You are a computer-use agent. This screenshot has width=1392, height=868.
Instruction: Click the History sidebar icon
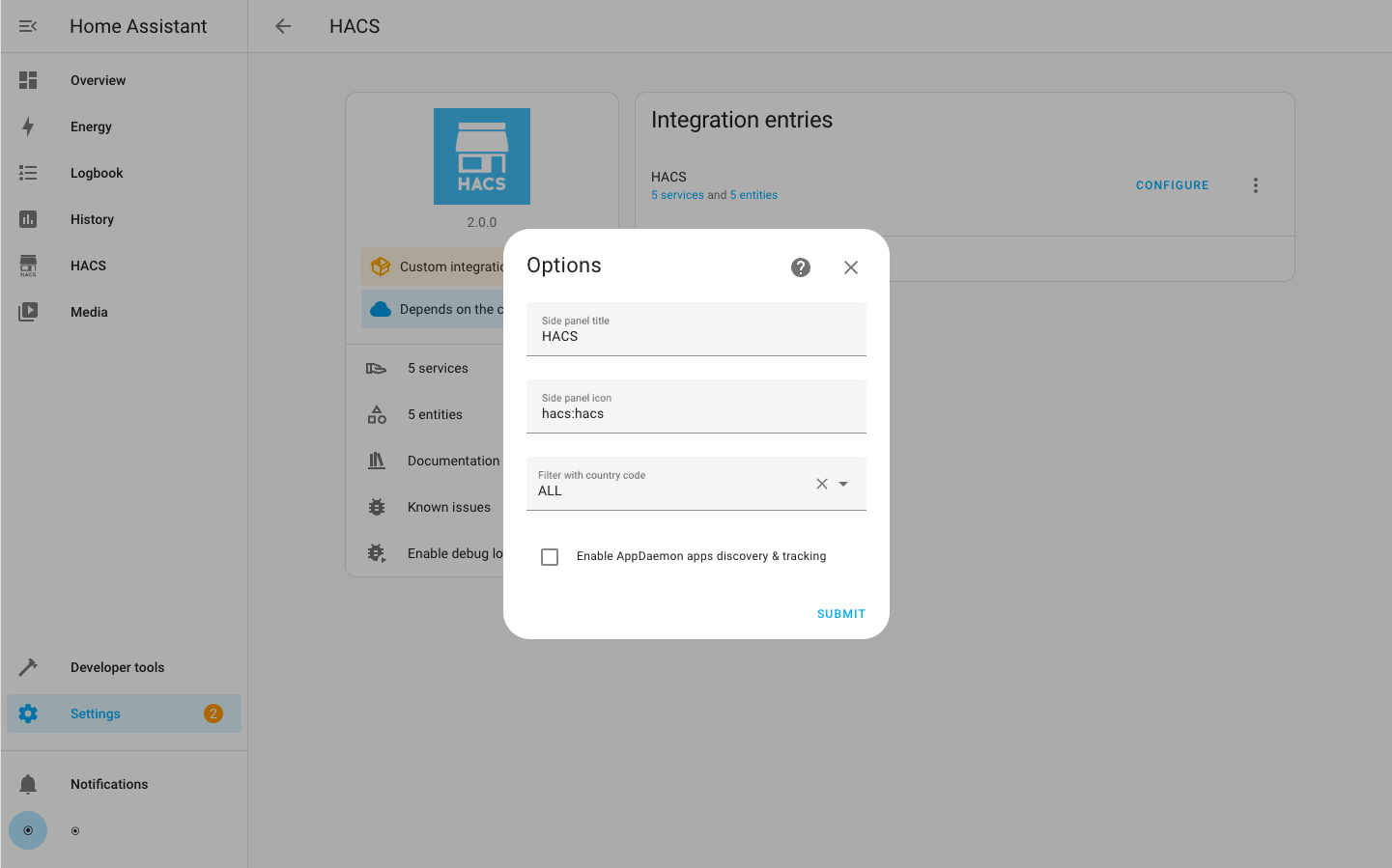(x=28, y=218)
